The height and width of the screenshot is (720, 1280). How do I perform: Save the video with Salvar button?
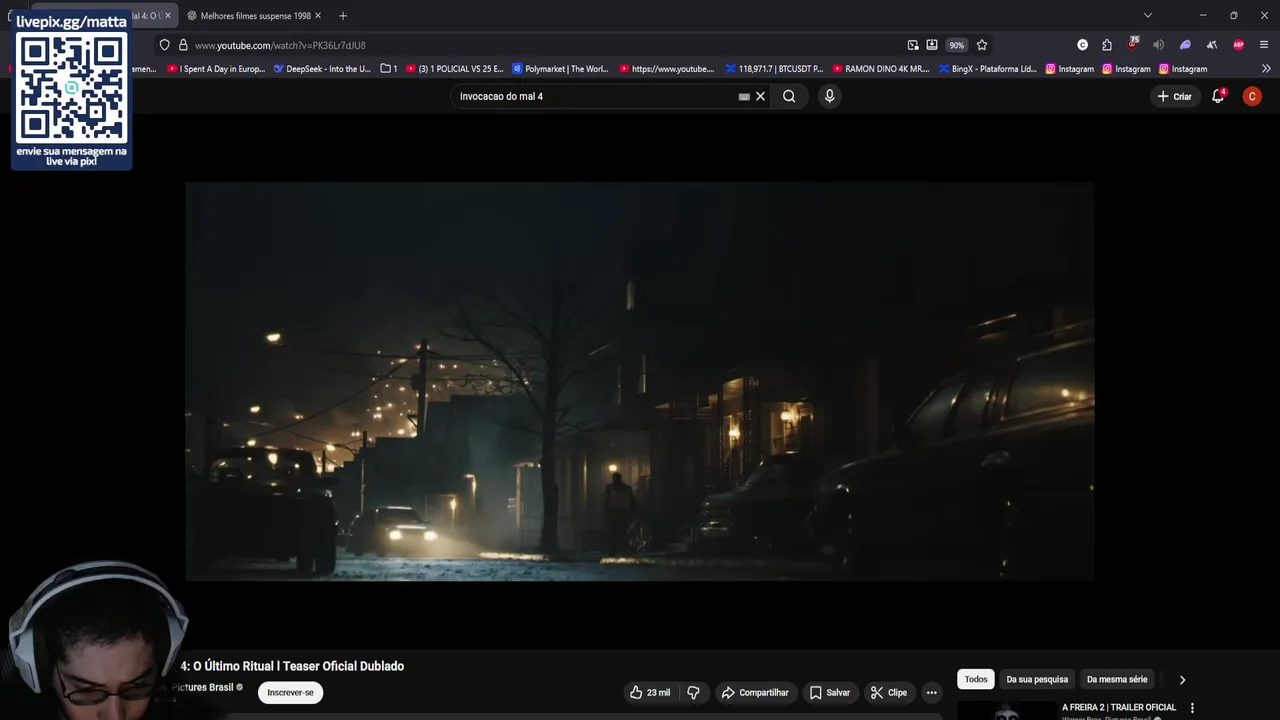click(829, 692)
